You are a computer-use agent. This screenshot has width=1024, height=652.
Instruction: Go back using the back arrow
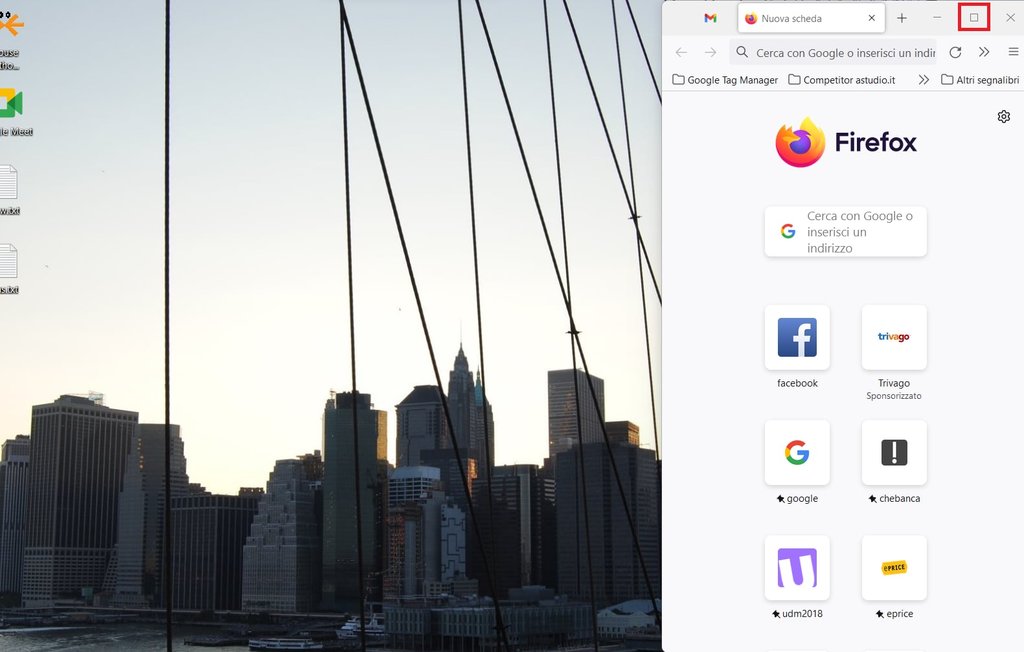point(681,52)
